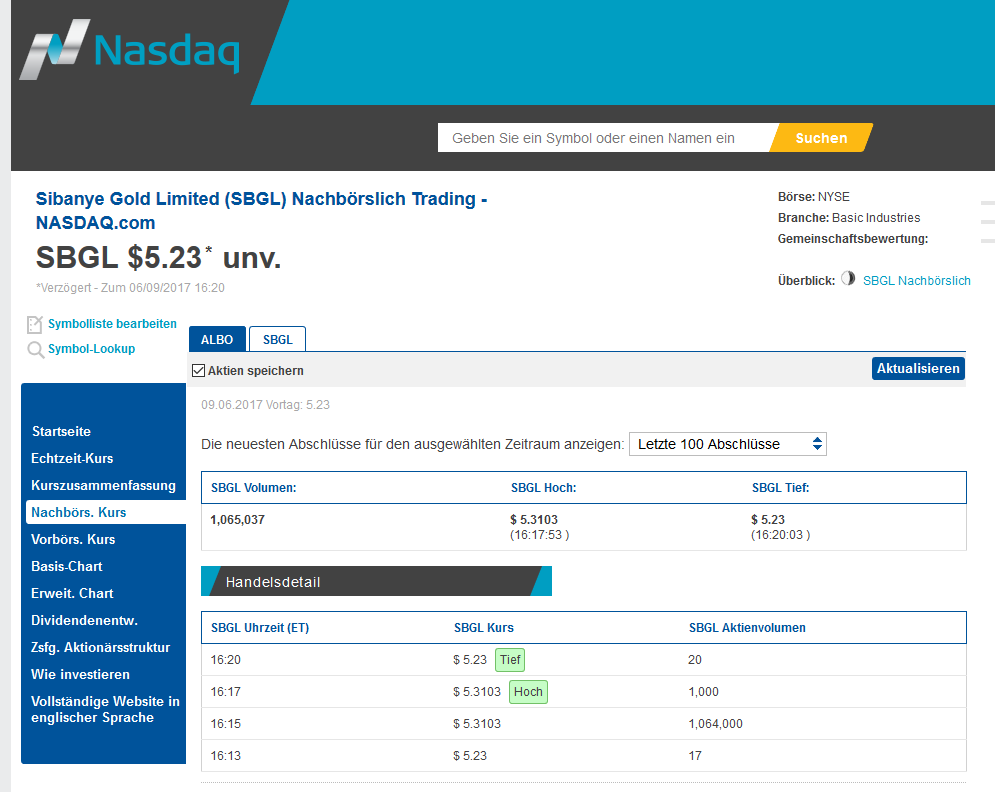This screenshot has height=792, width=995.
Task: Click the Symbolliste bearbeiten link
Action: pos(112,324)
